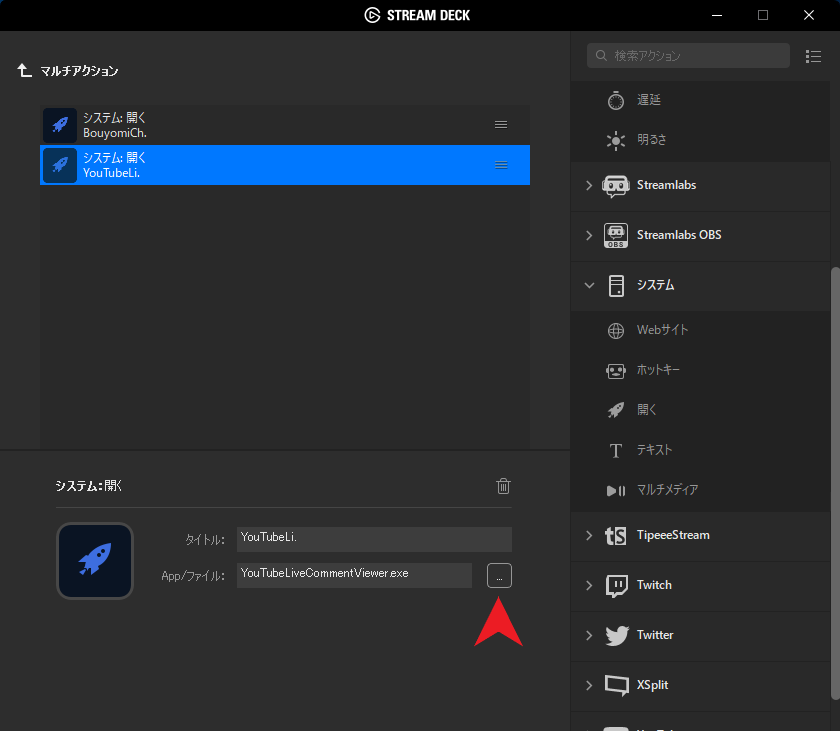Select the YouTubeLi. rocket icon in the action list
Screen dimensions: 840x731
coord(60,165)
